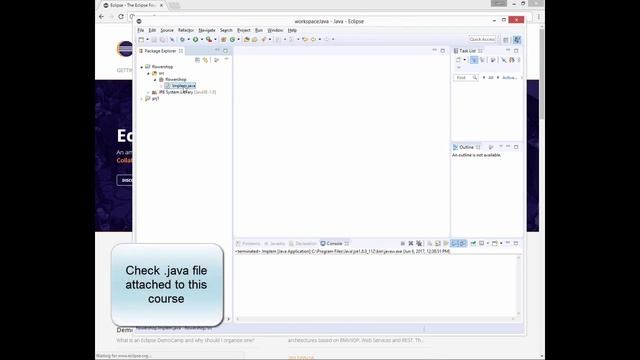
Task: Click the Back navigation arrow in toolbar
Action: 313,40
